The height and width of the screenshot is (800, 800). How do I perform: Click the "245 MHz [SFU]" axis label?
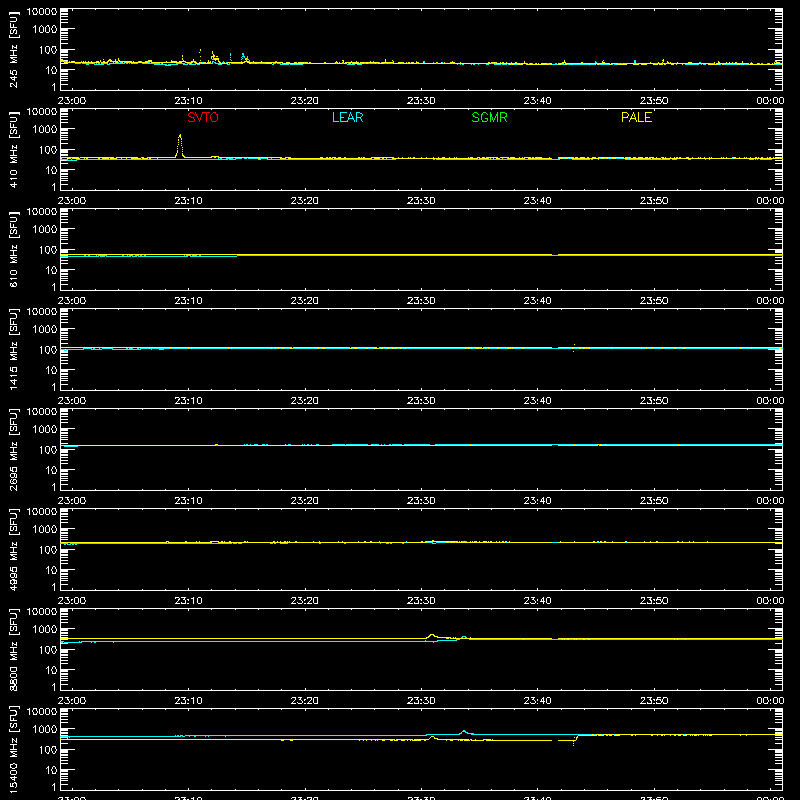point(13,49)
